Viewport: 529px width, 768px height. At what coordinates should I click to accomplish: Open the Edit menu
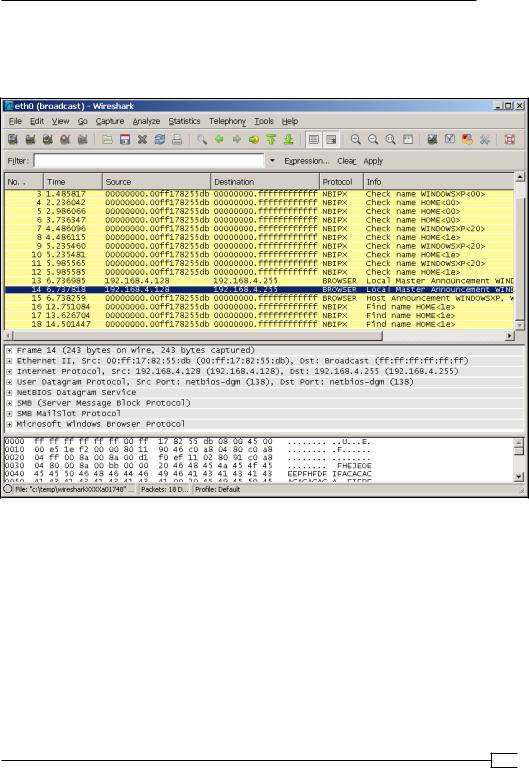point(37,121)
